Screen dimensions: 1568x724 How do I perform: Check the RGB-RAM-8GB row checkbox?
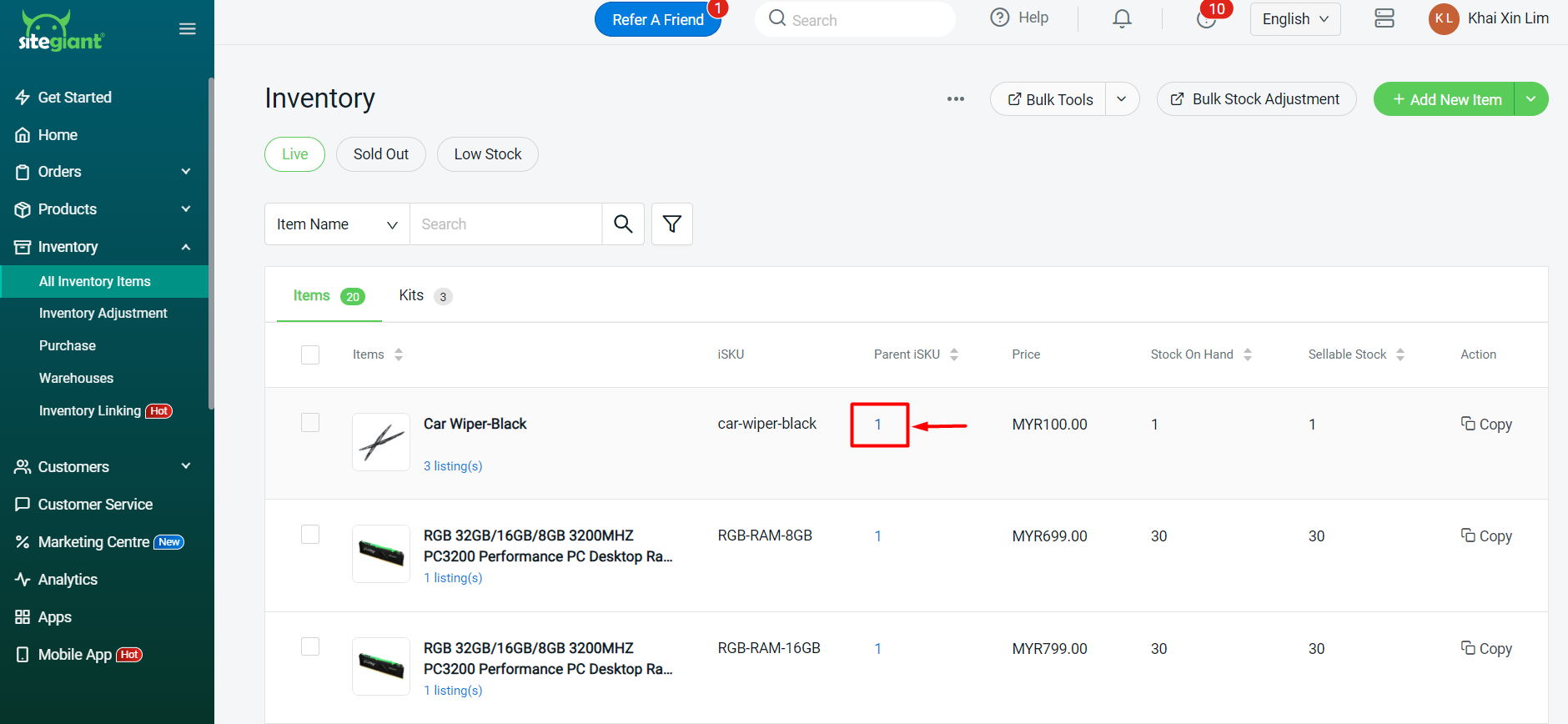310,535
